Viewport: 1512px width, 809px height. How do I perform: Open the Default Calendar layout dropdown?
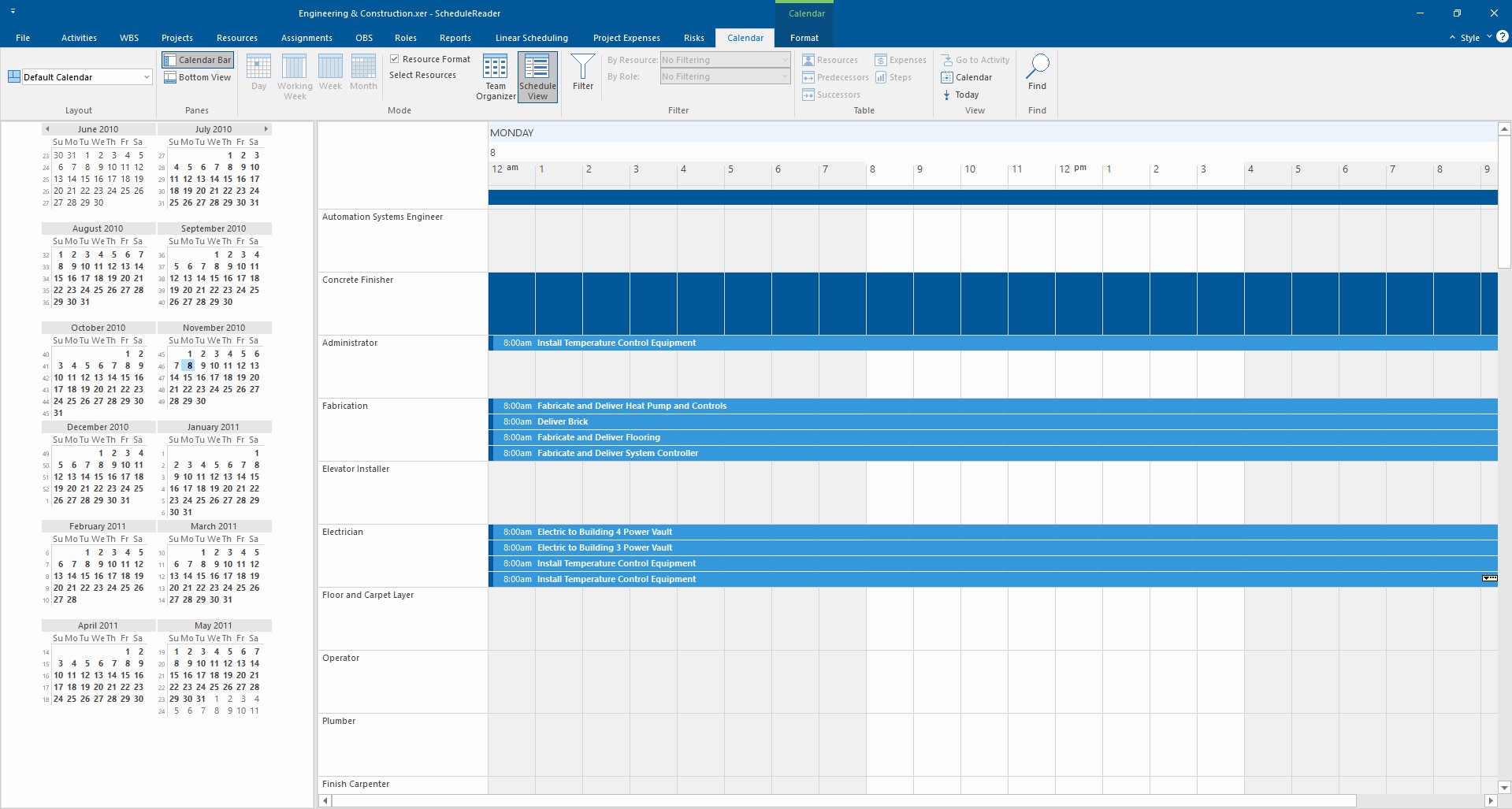[147, 77]
